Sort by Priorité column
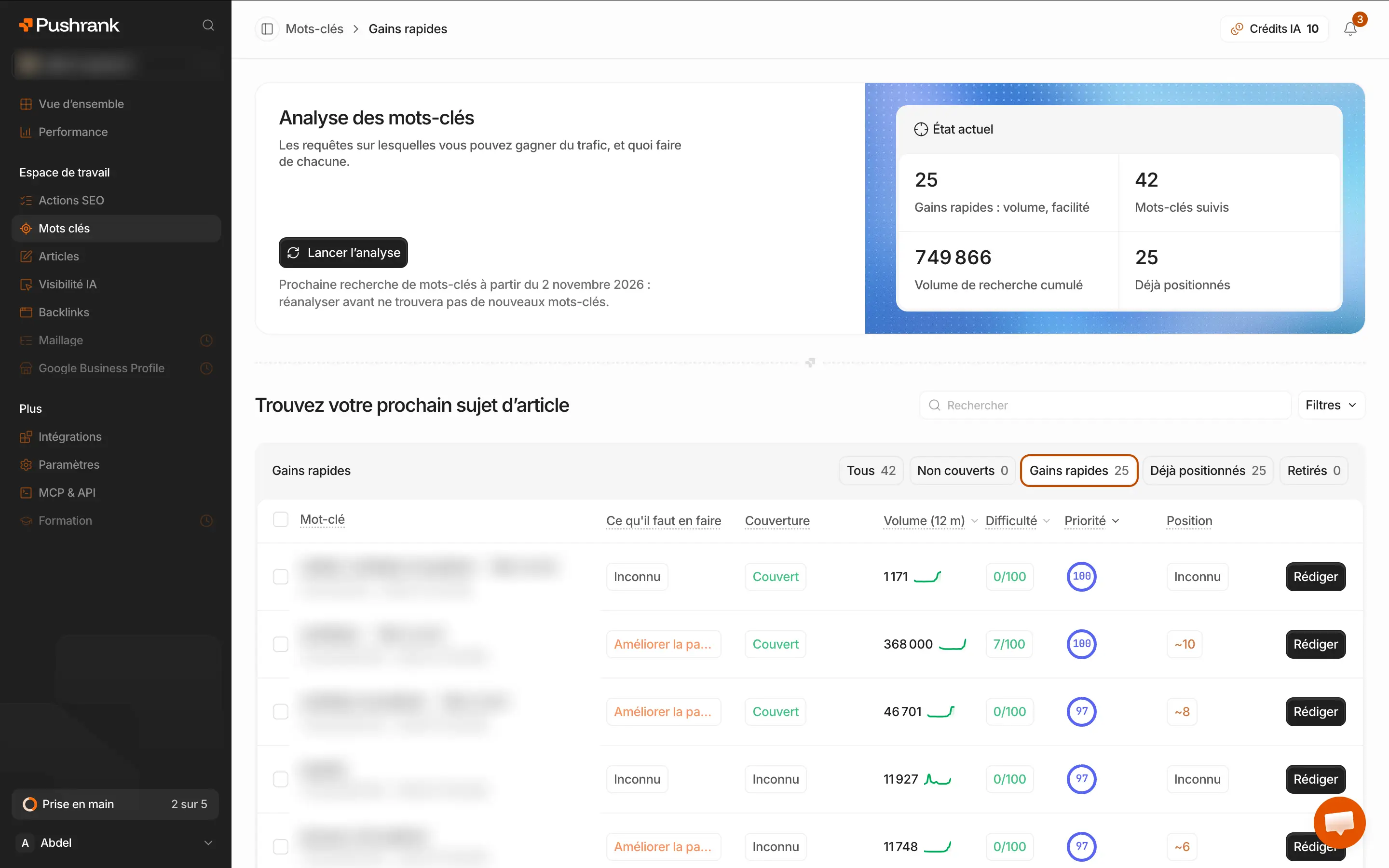The width and height of the screenshot is (1389, 868). click(x=1092, y=521)
